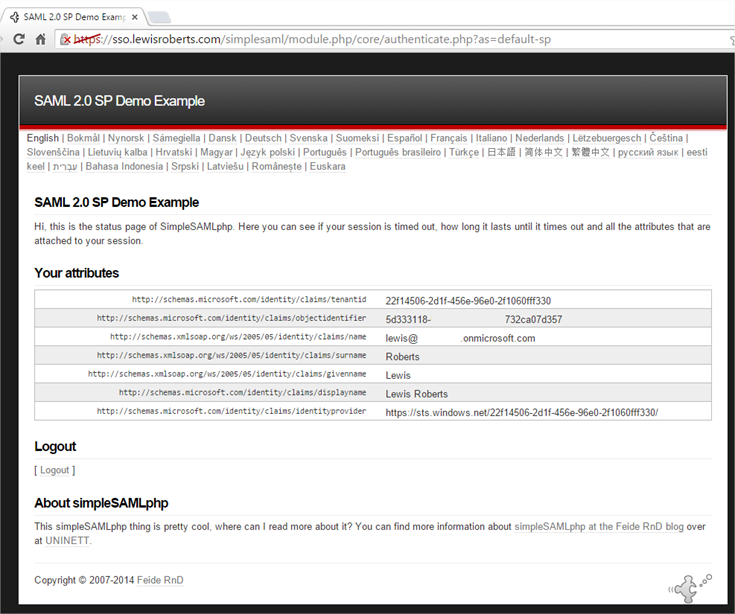Switch language to Français
This screenshot has height=614, width=735.
[x=449, y=138]
